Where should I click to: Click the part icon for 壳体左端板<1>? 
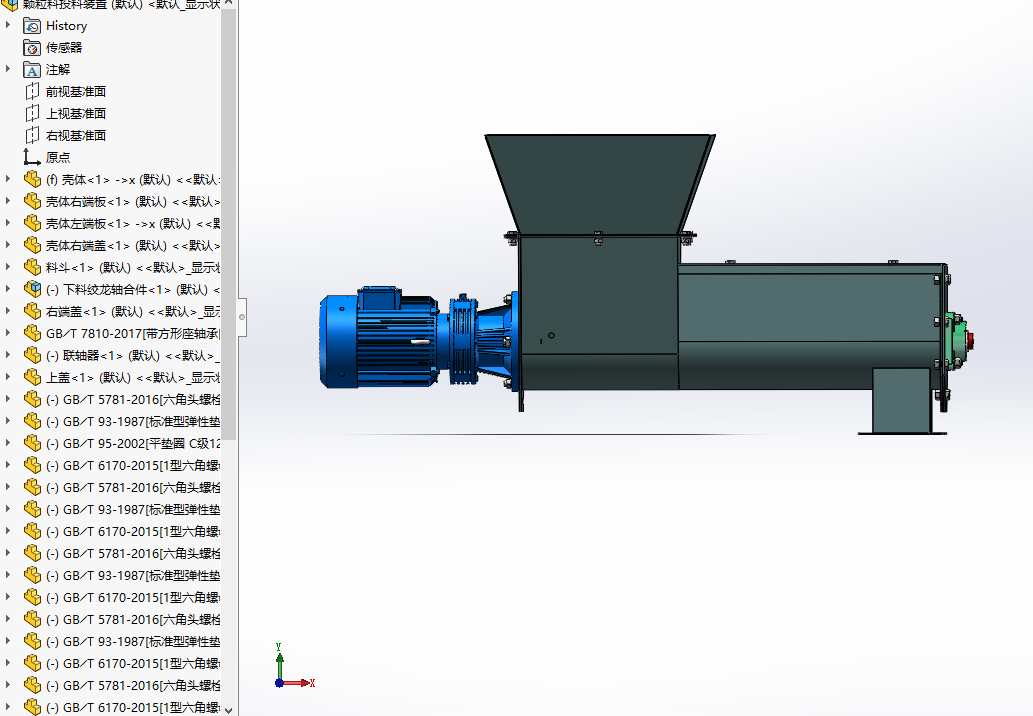point(32,223)
